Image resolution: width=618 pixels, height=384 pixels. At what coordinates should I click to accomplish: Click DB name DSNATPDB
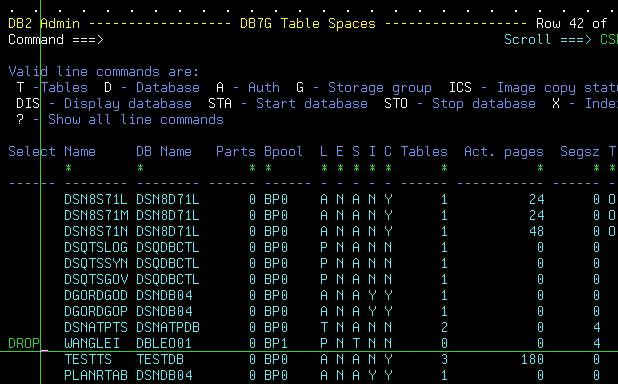click(x=168, y=327)
